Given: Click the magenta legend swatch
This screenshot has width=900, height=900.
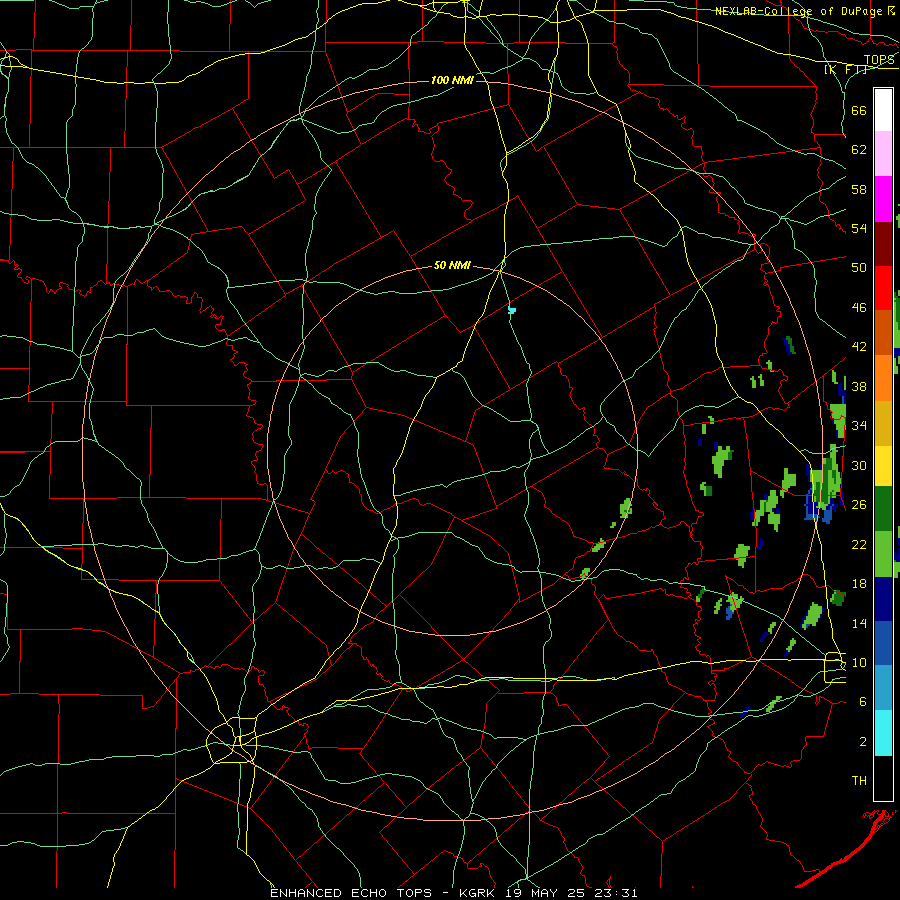Looking at the screenshot, I should pyautogui.click(x=883, y=199).
